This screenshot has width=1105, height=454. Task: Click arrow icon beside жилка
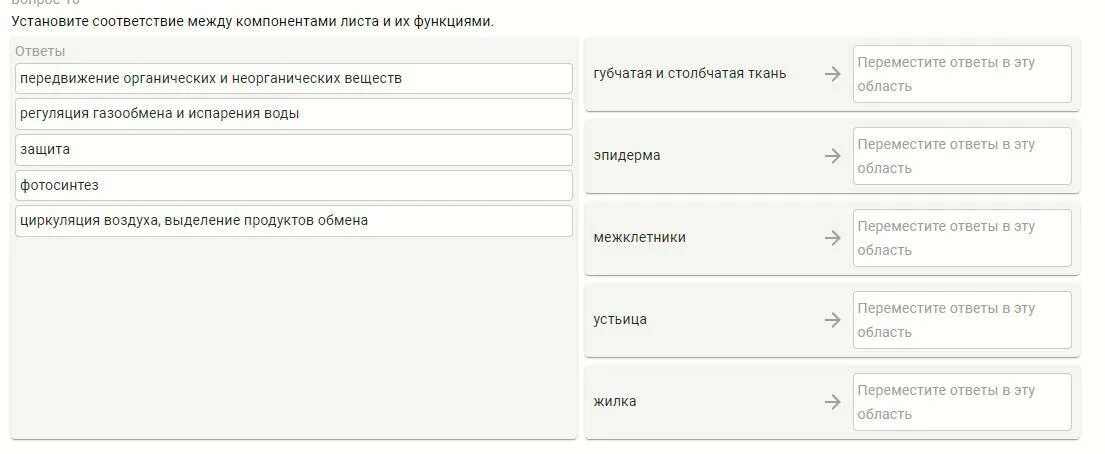832,402
